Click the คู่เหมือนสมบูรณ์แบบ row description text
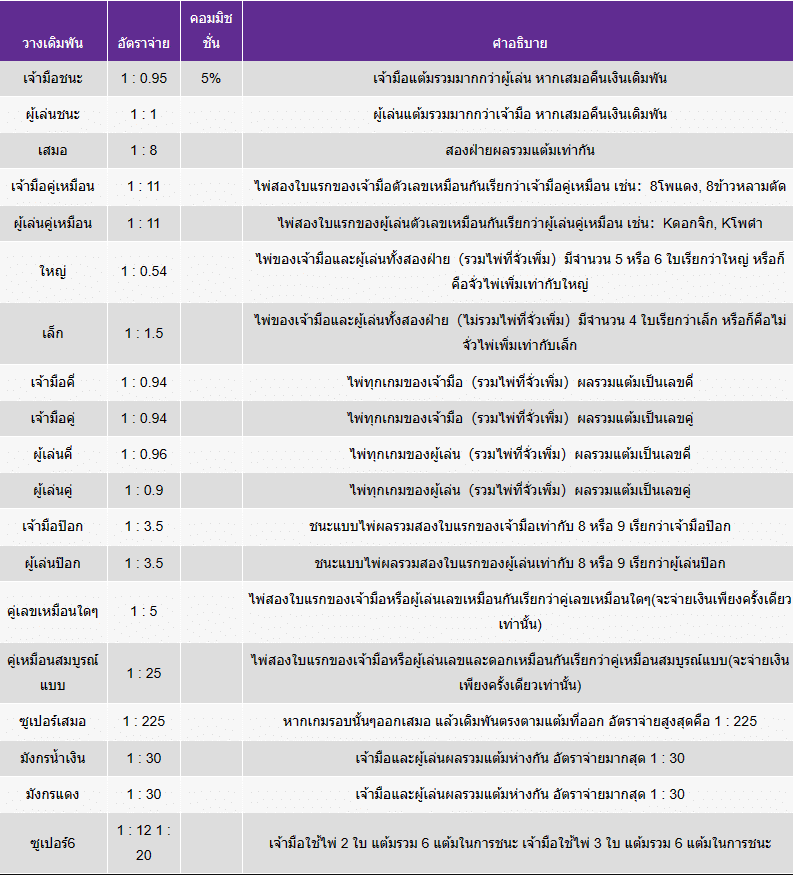The width and height of the screenshot is (793, 875). tap(519, 672)
